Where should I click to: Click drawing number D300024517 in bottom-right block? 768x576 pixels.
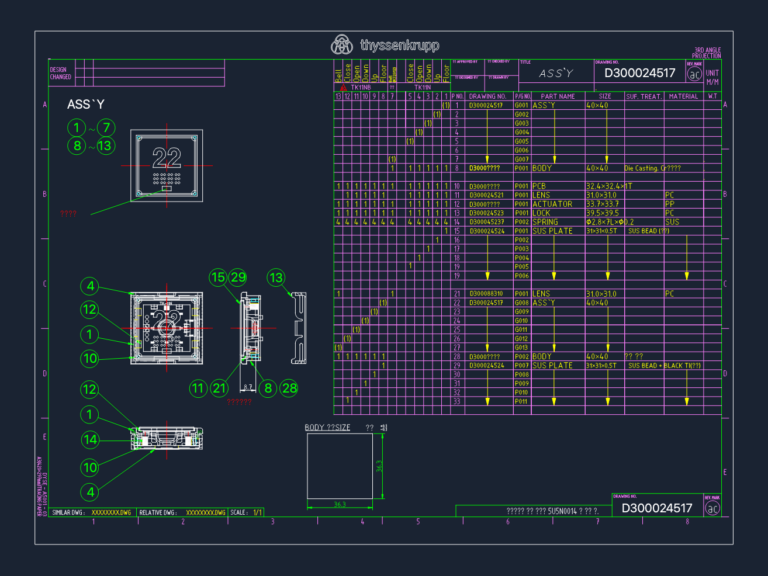pos(656,508)
